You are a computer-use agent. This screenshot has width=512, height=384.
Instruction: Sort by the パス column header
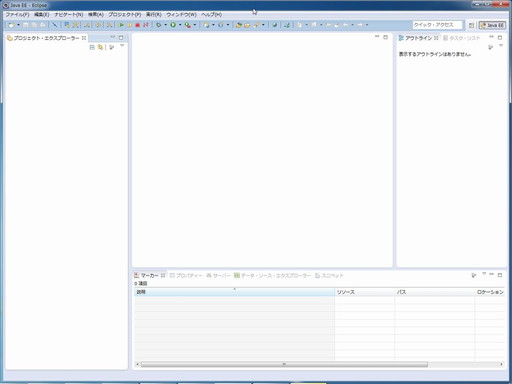[x=435, y=292]
